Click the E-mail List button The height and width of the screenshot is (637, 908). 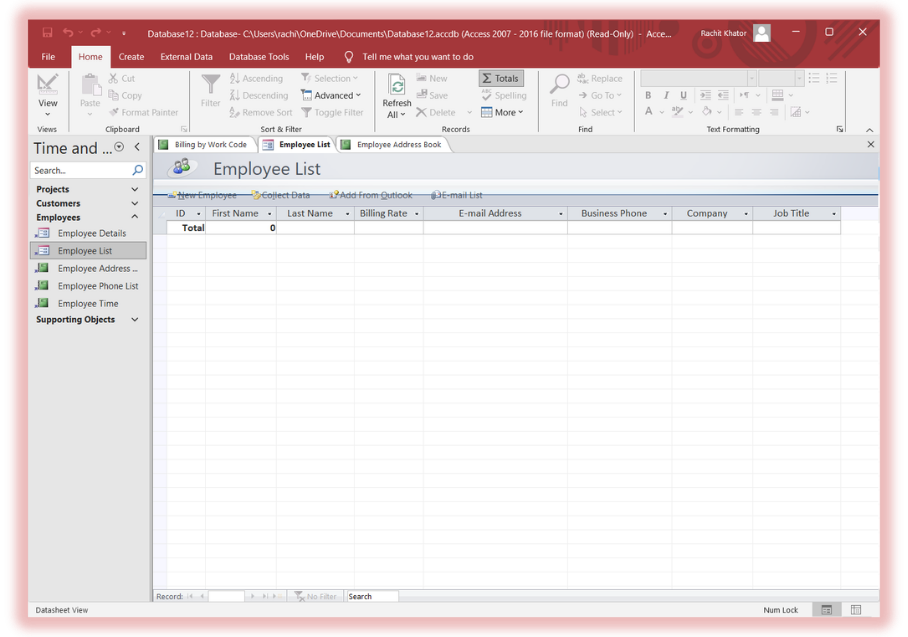460,195
